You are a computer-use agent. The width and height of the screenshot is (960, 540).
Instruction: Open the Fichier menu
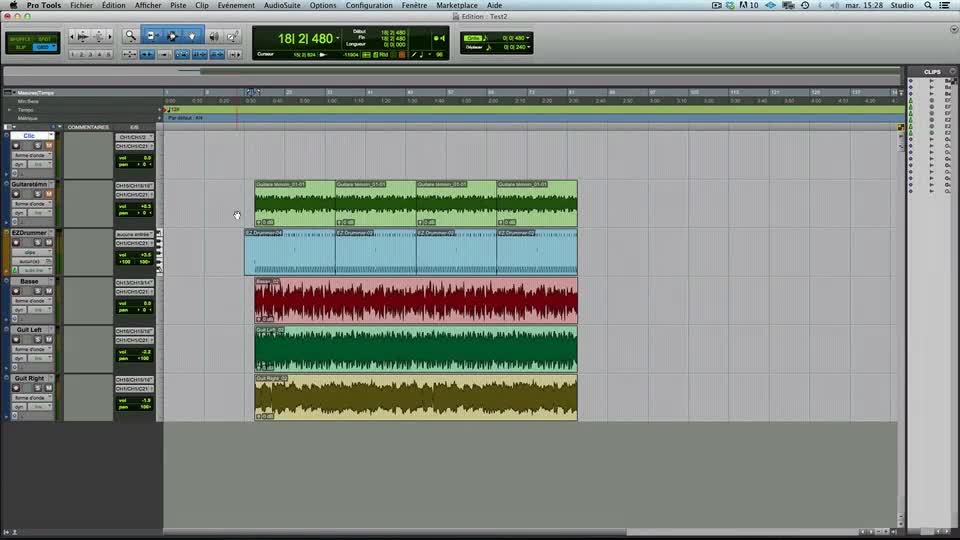81,5
